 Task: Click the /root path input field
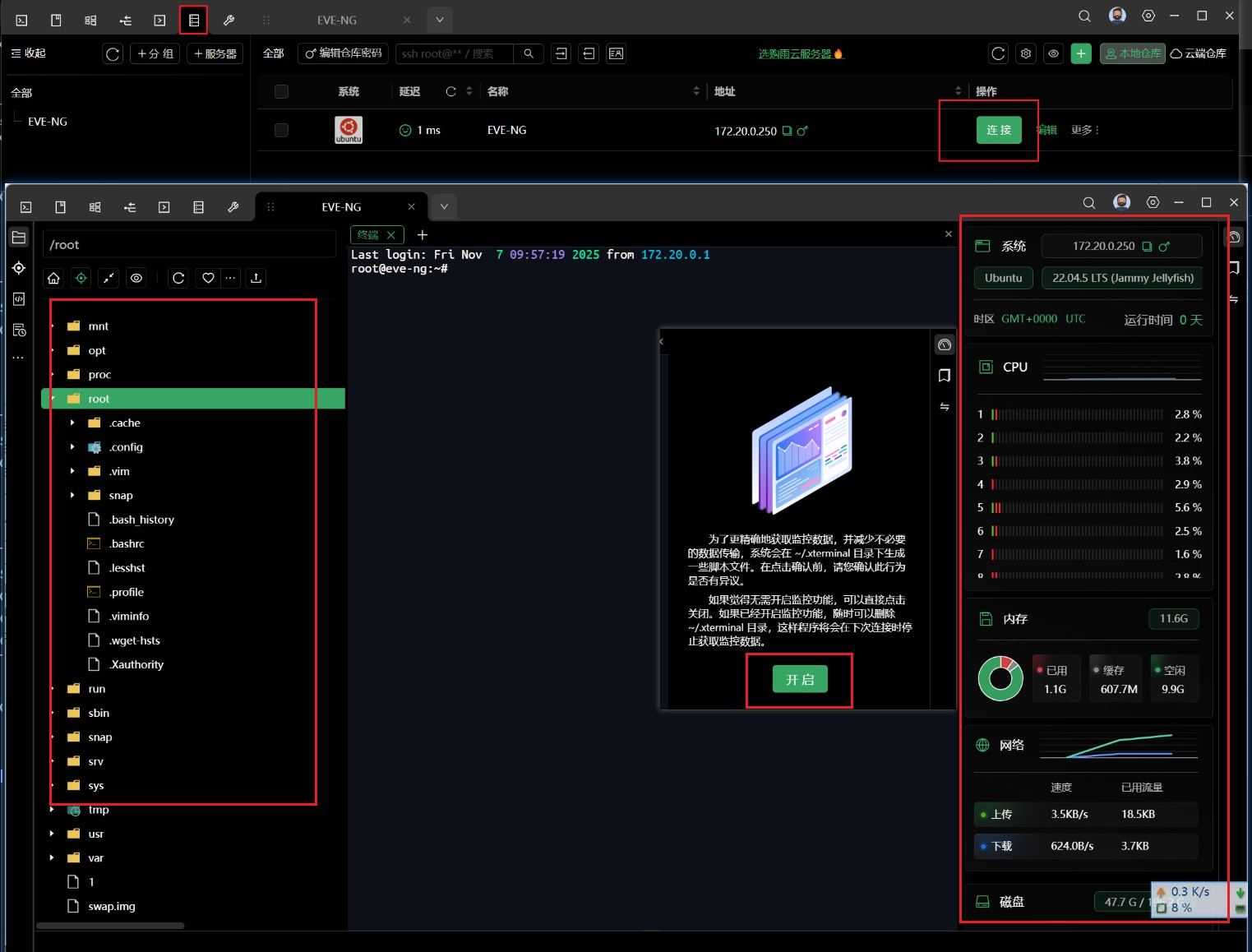189,245
